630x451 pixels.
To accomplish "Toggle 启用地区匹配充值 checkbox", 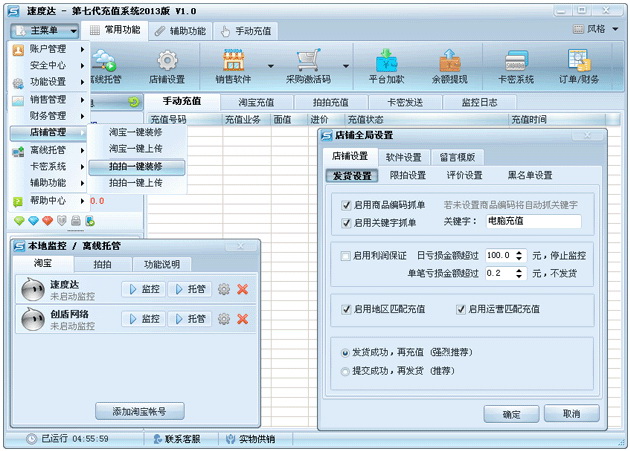I will point(346,310).
